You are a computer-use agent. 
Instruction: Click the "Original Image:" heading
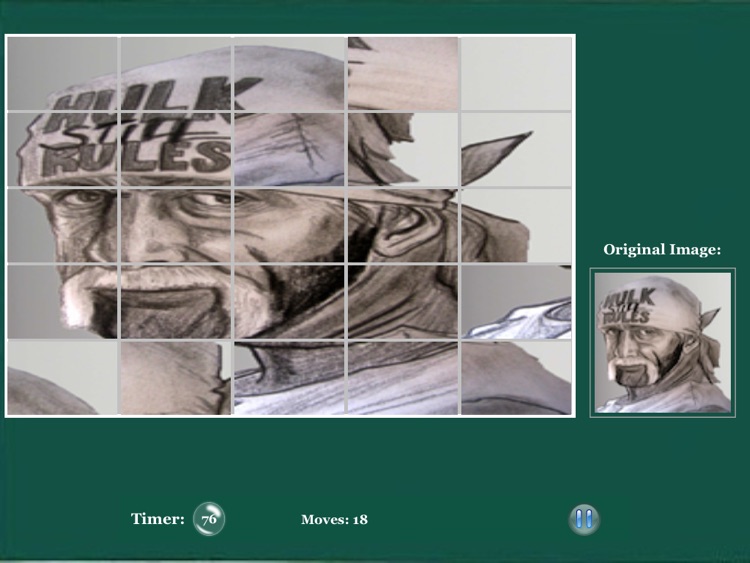coord(662,250)
